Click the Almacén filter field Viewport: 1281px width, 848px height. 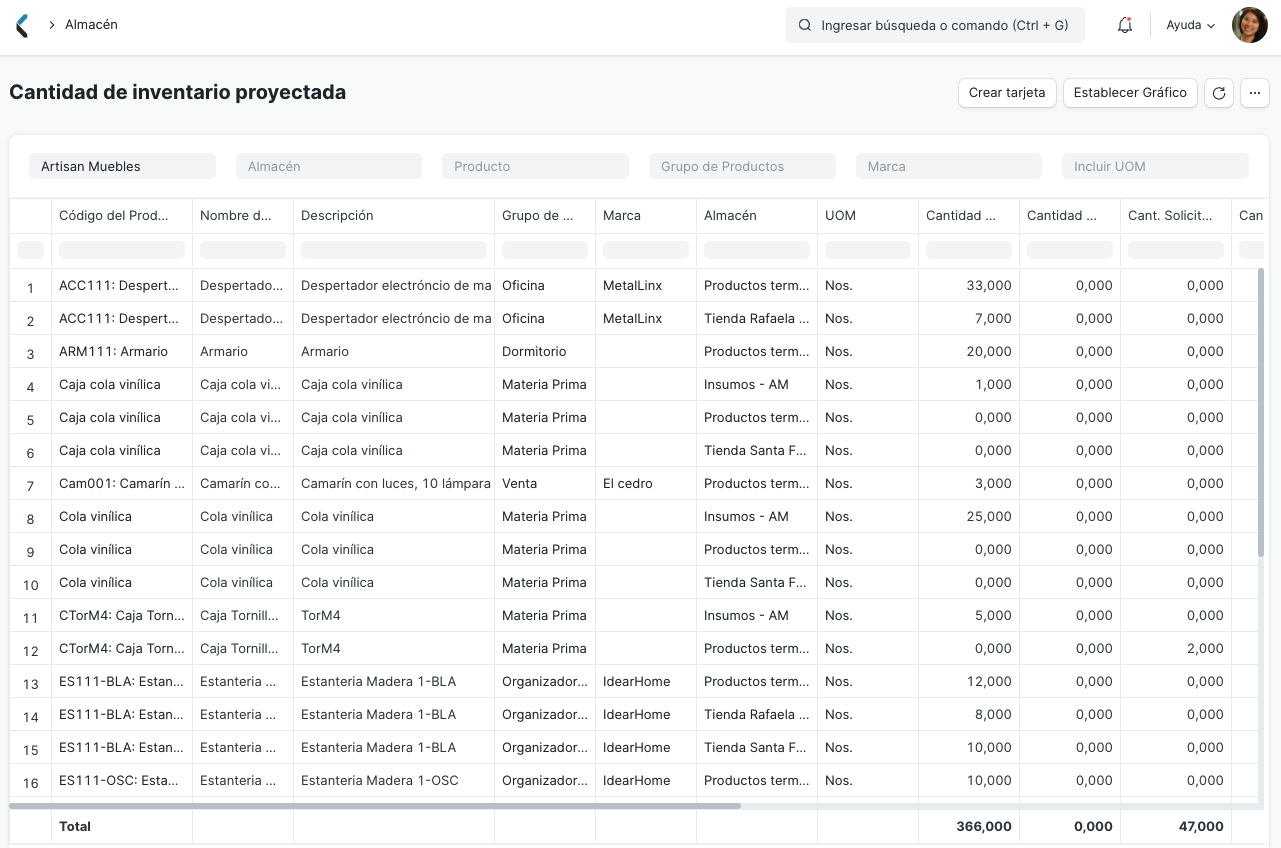click(329, 166)
